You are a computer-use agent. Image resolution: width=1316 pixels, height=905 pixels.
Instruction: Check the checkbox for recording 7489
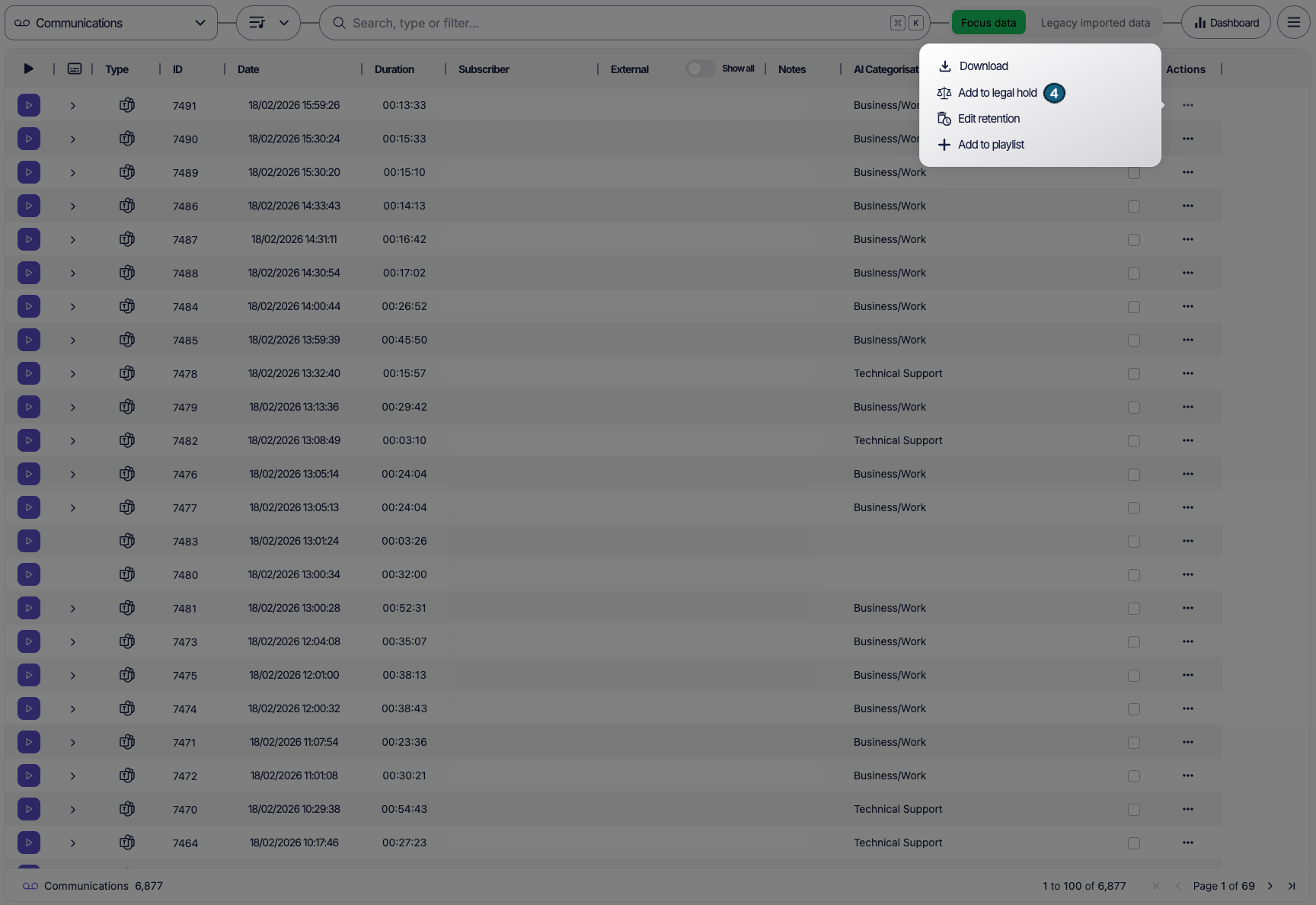click(1134, 173)
